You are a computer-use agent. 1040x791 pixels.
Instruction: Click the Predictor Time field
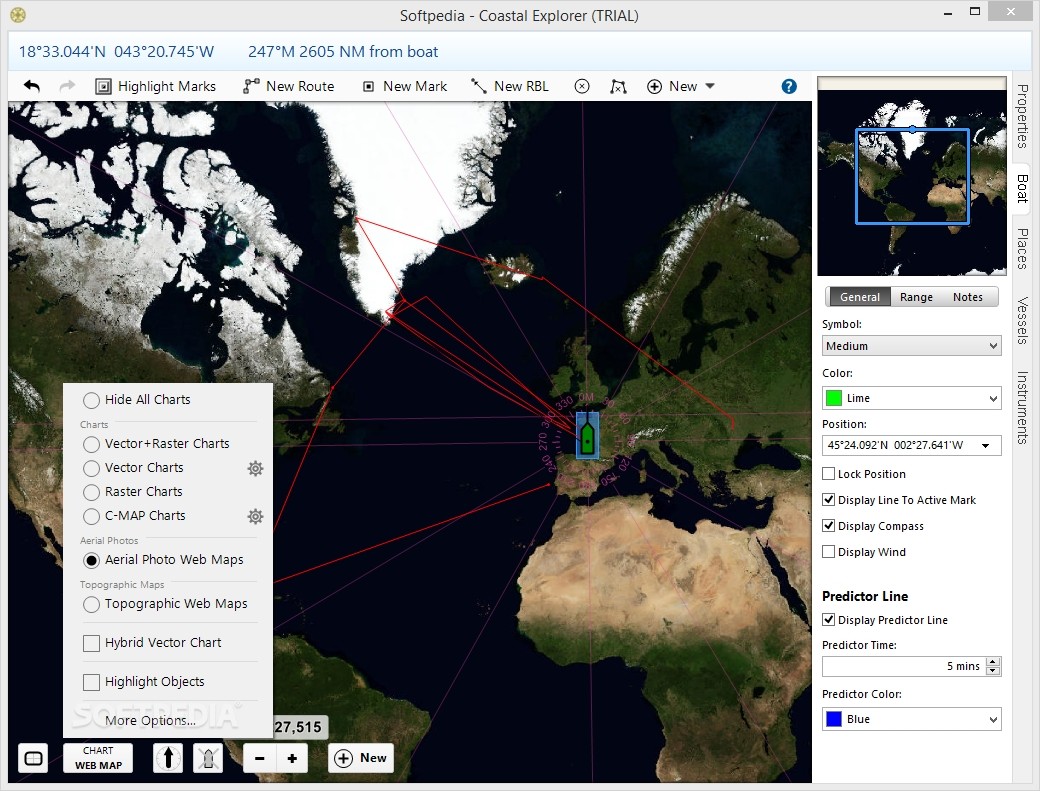pyautogui.click(x=903, y=666)
